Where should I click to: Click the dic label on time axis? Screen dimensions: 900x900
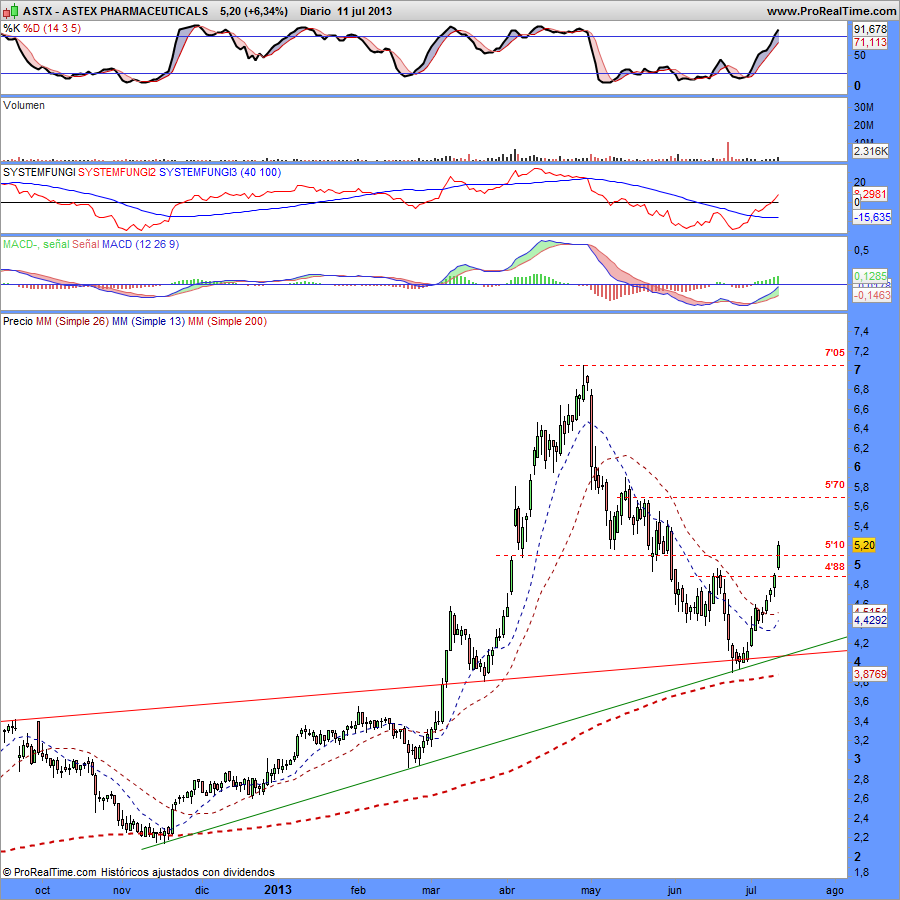202,891
